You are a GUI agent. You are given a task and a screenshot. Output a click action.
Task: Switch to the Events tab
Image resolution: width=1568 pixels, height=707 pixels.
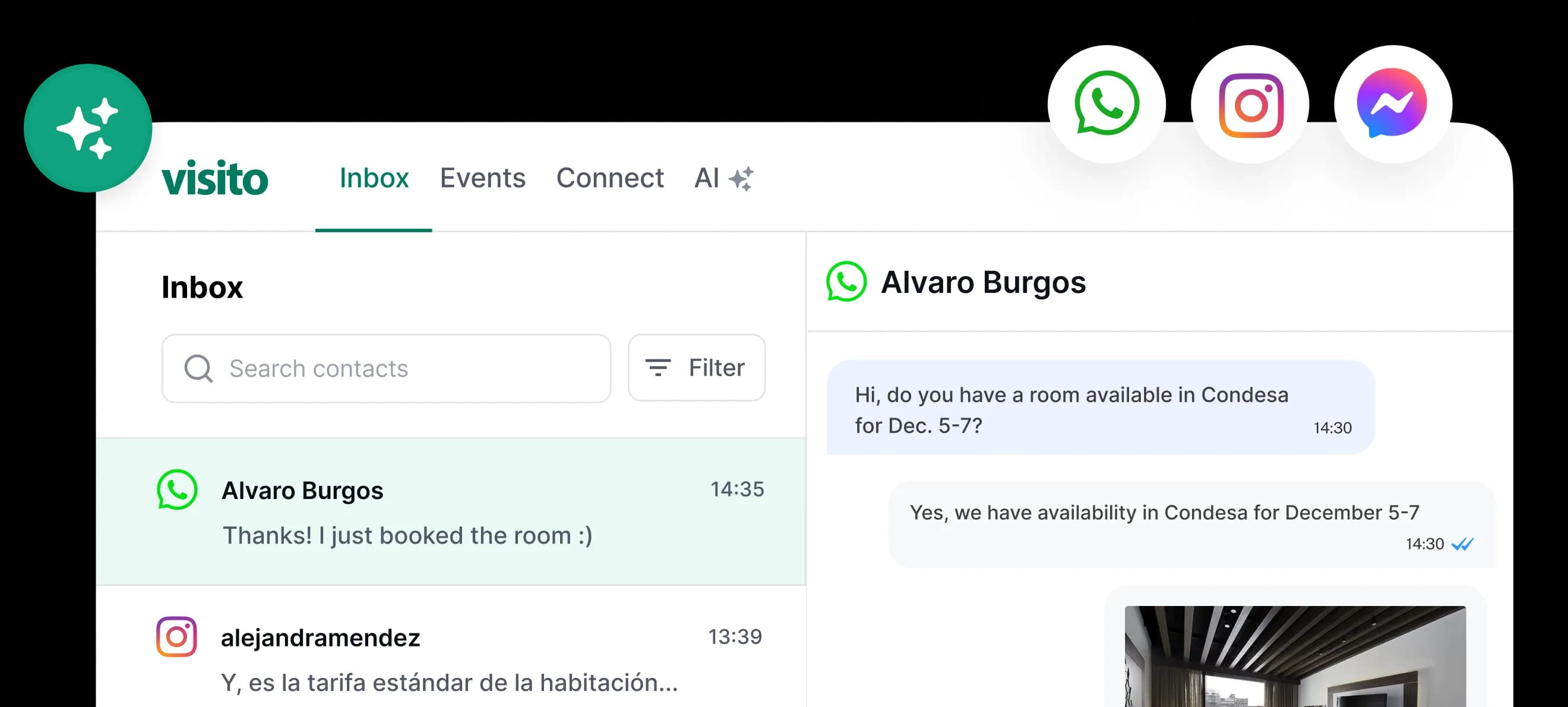[x=482, y=178]
